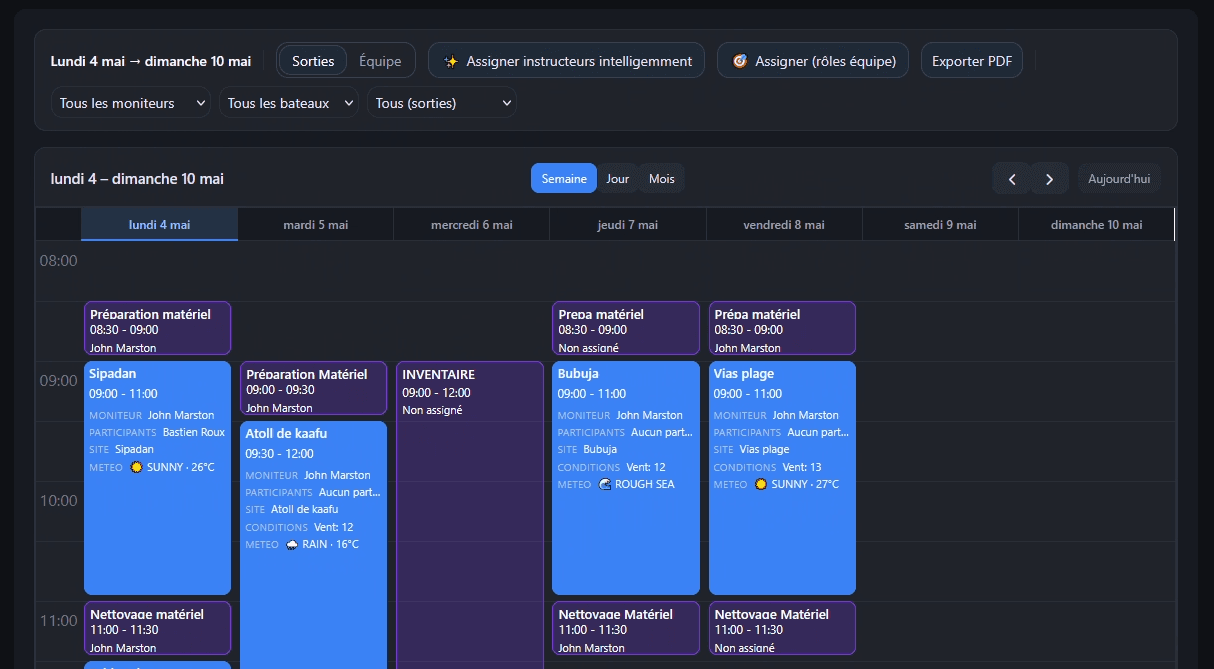Open the Sipadan dive event on Monday

coord(158,478)
